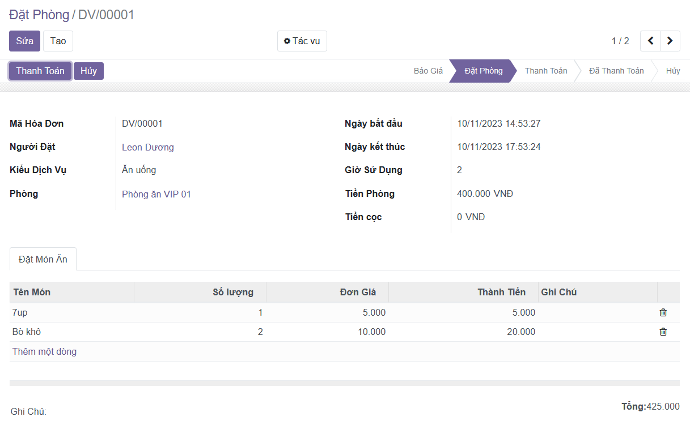Go to previous record arrow
The height and width of the screenshot is (430, 690).
pos(651,41)
